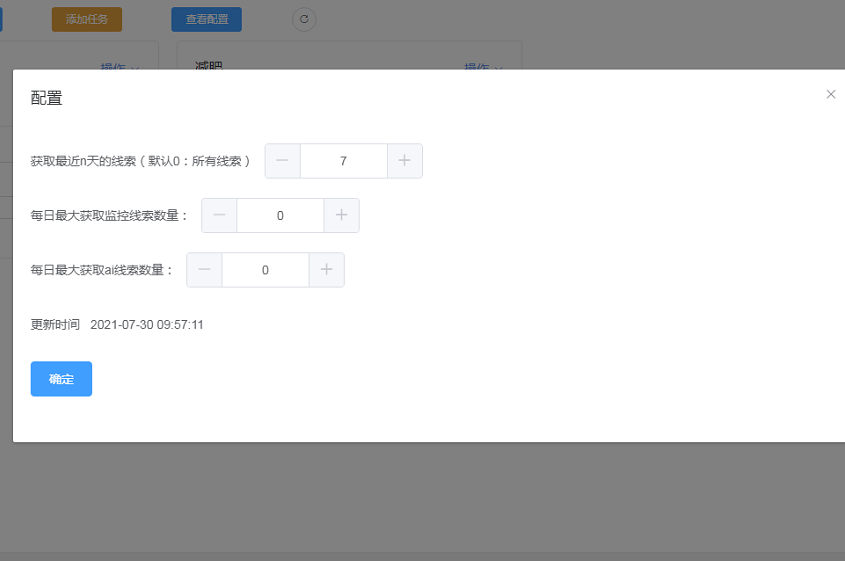Viewport: 845px width, 561px height.
Task: Increase the recent n days value
Action: pyautogui.click(x=405, y=161)
